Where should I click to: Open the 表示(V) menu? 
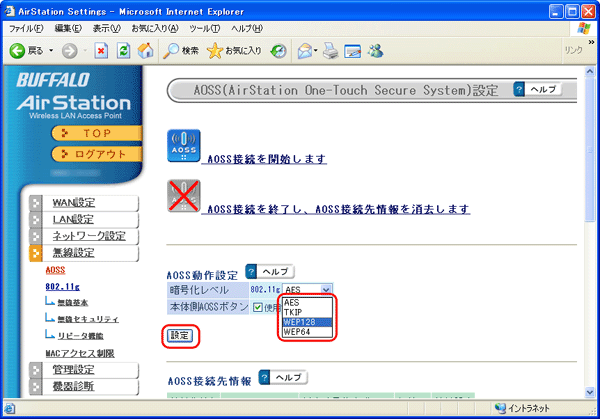(x=107, y=28)
